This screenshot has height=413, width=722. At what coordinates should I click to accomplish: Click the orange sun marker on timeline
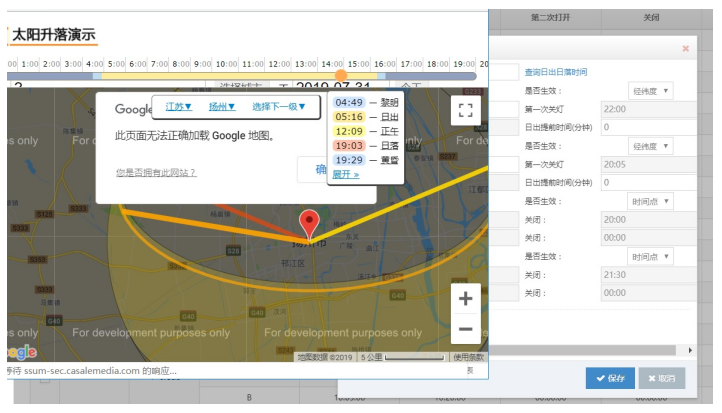click(342, 75)
